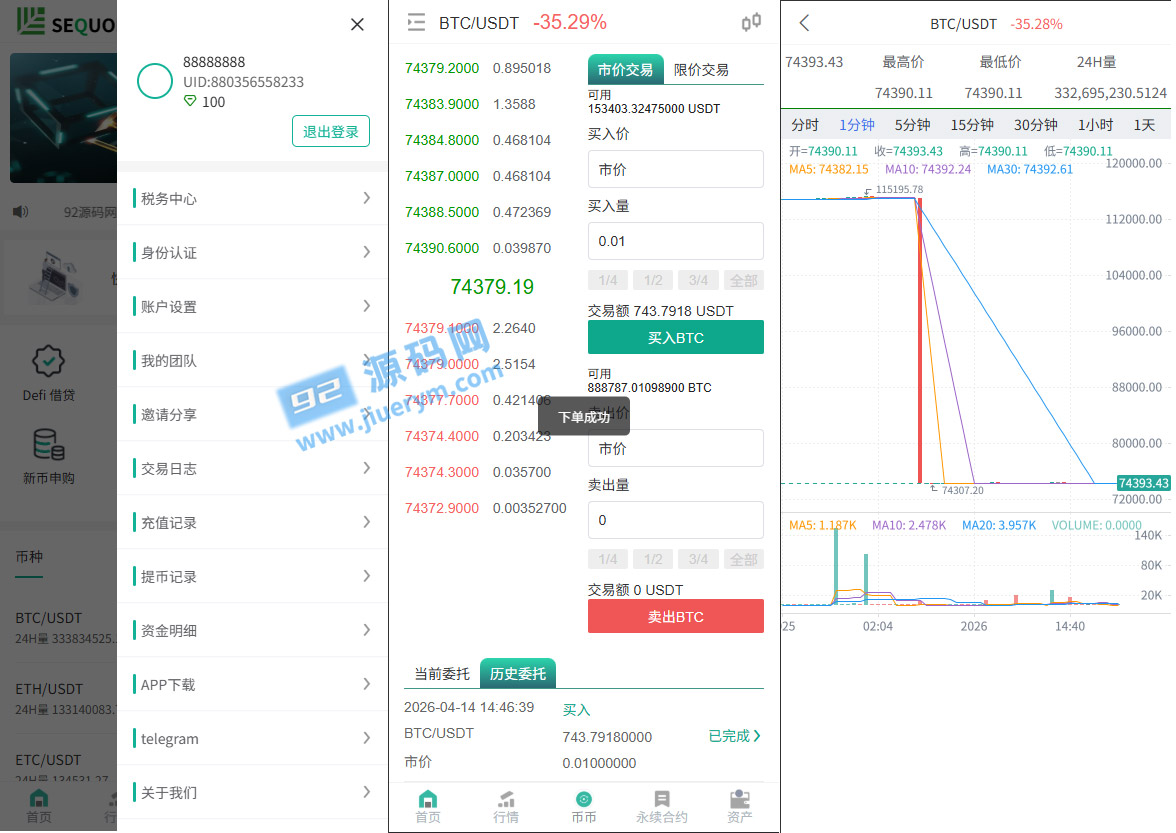Click the round user avatar circle

pyautogui.click(x=155, y=81)
